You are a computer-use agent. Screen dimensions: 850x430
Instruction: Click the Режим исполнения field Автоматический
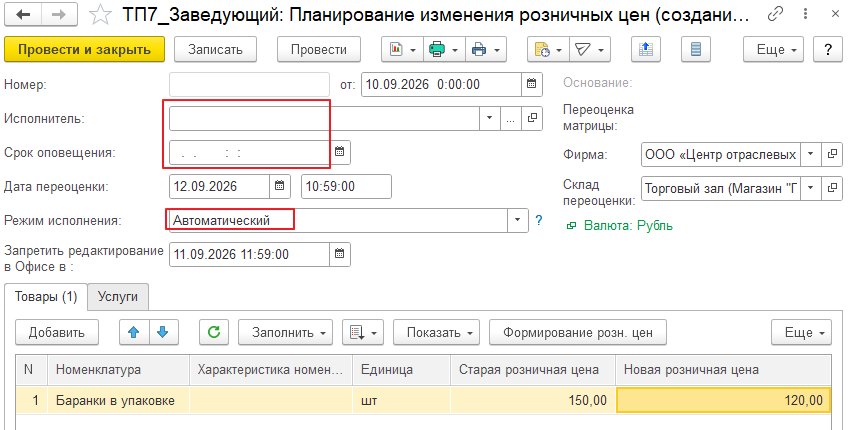pyautogui.click(x=338, y=220)
